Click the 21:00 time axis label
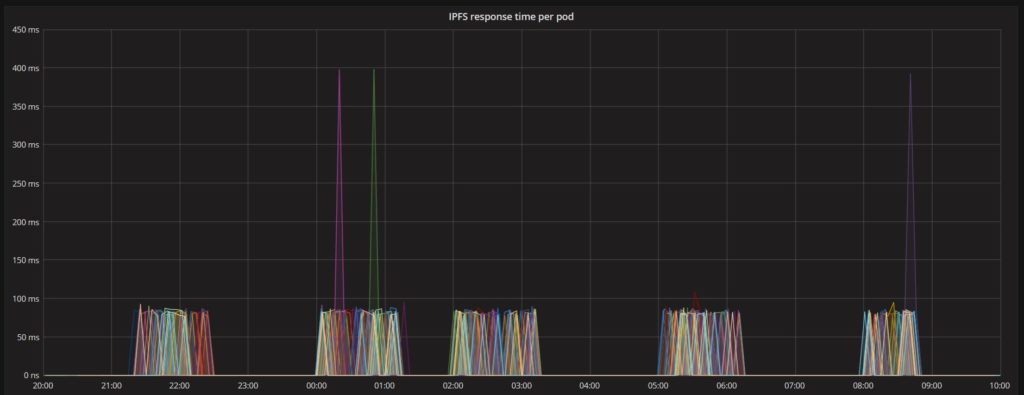 111,386
